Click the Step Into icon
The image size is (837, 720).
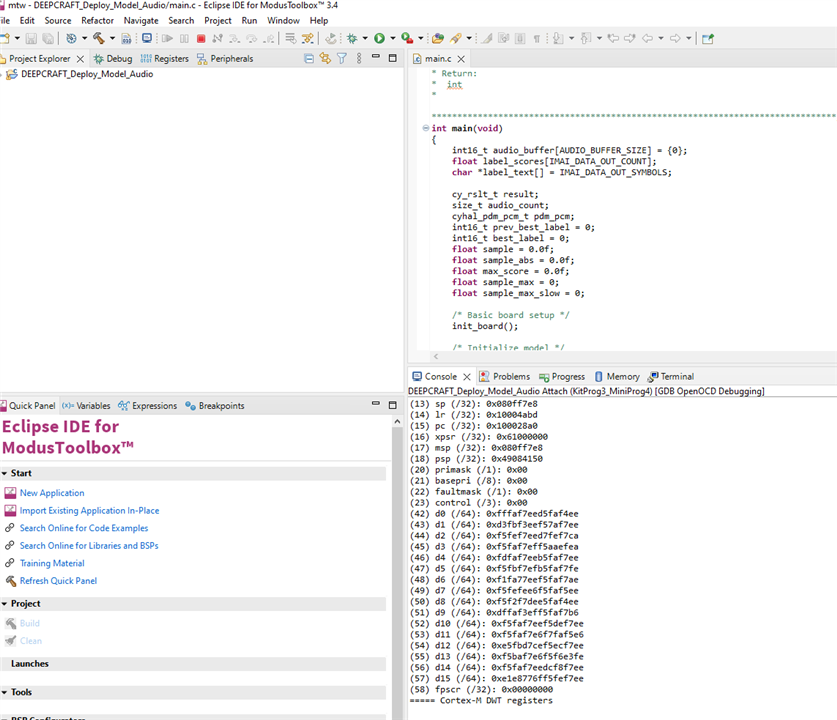click(x=234, y=38)
